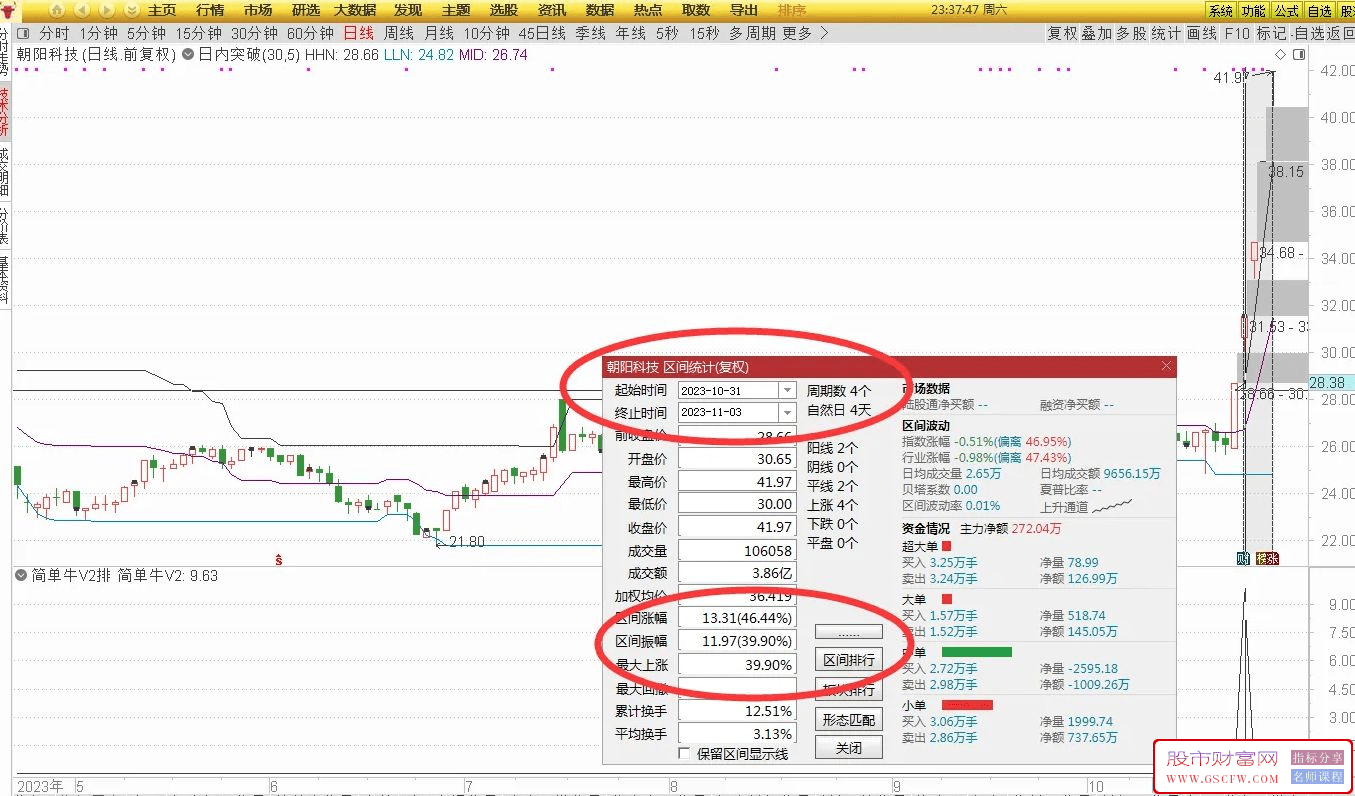Click the 区间振幅 field 11.97(39.90%)

[737, 641]
